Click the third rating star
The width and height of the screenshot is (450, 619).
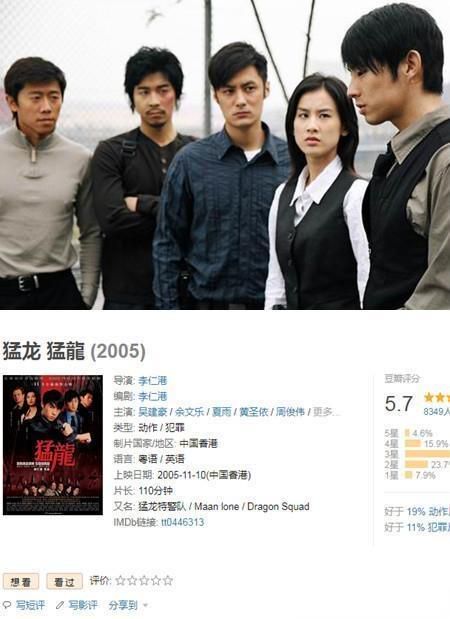(144, 580)
